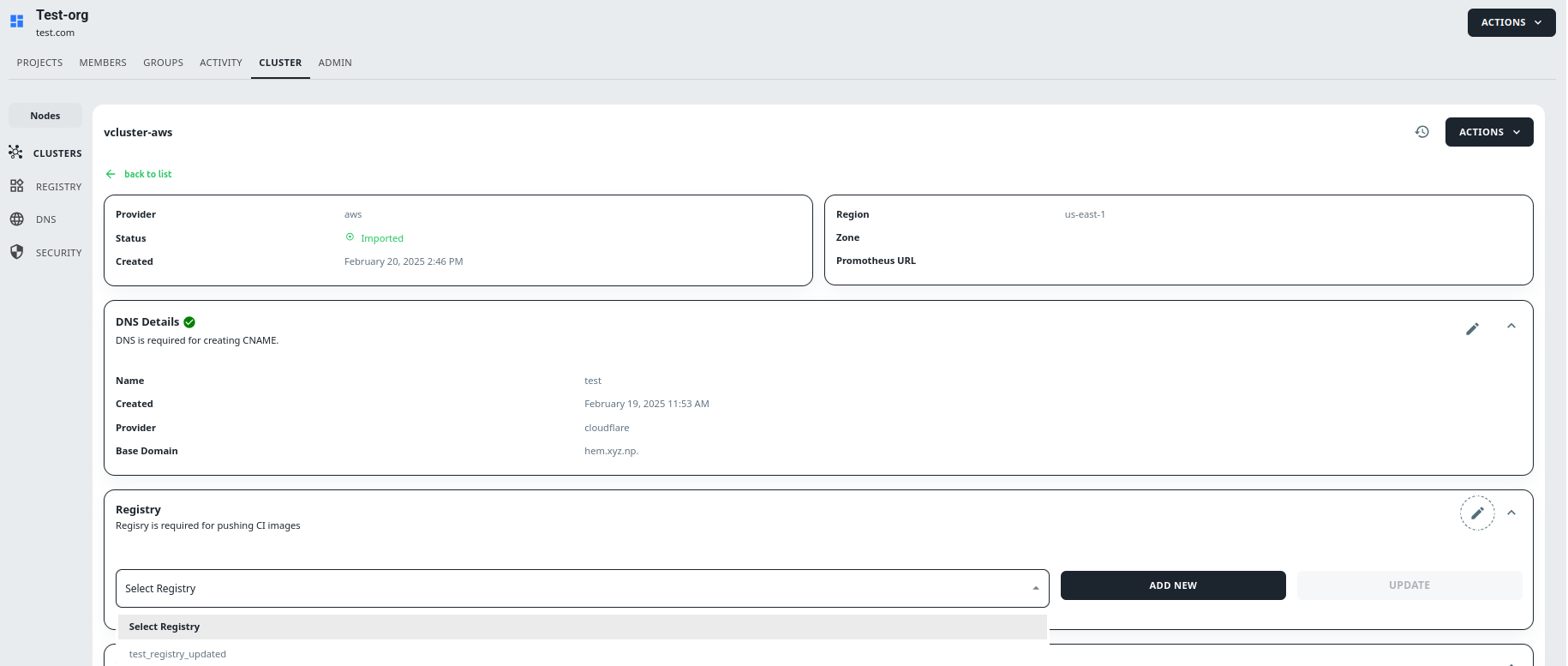Click the DNS globe icon
The image size is (1568, 666).
(17, 219)
